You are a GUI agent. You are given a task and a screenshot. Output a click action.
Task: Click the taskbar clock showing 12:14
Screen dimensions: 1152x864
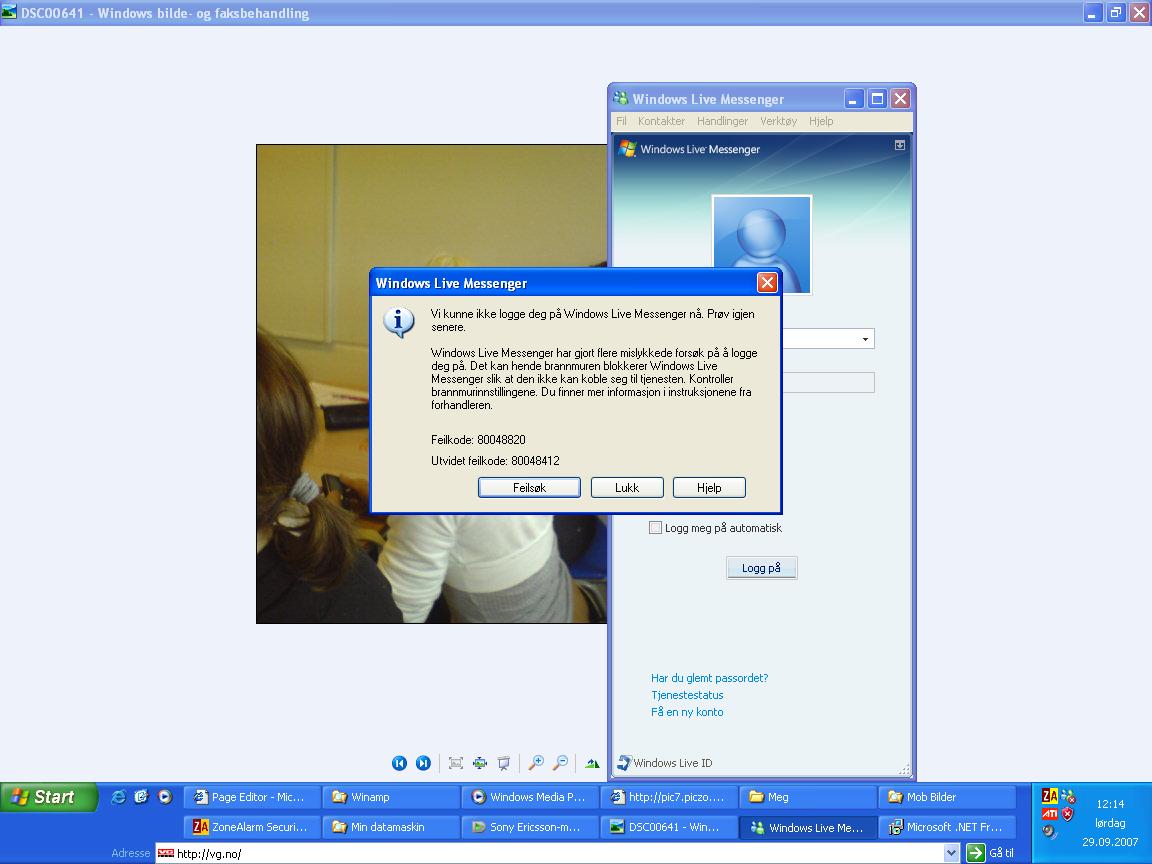[1110, 804]
